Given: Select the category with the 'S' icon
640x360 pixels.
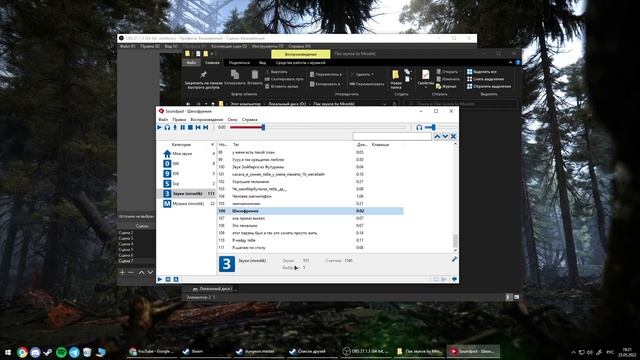Looking at the screenshot, I should 186,184.
